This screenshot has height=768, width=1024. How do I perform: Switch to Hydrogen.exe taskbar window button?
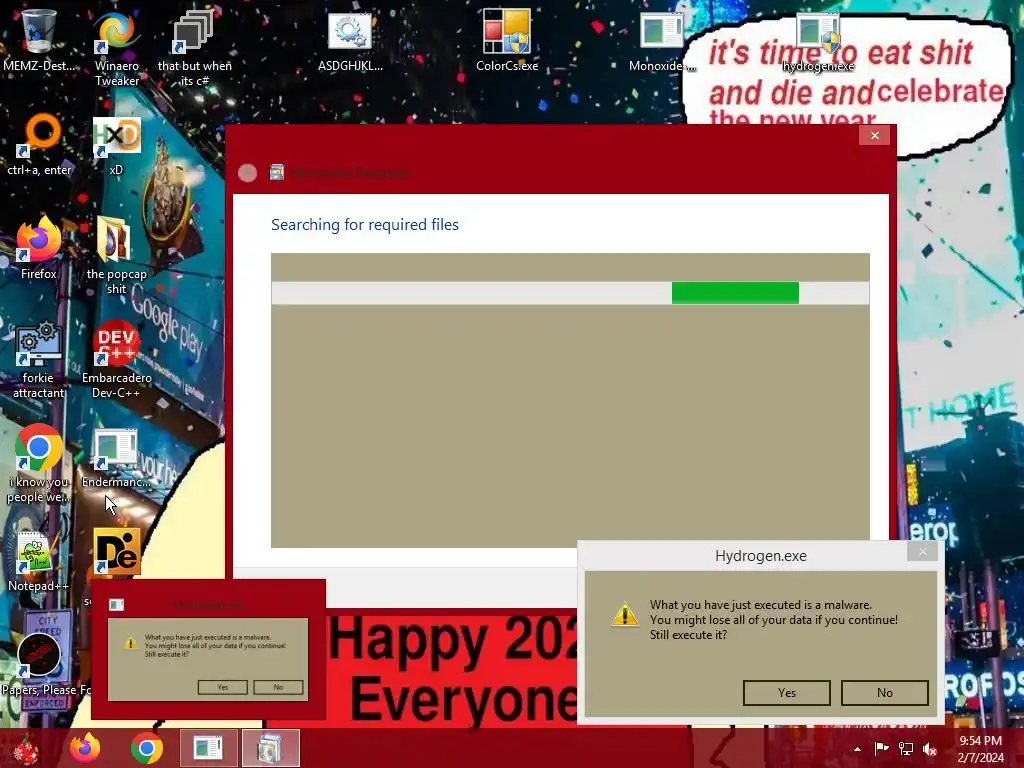click(x=208, y=748)
